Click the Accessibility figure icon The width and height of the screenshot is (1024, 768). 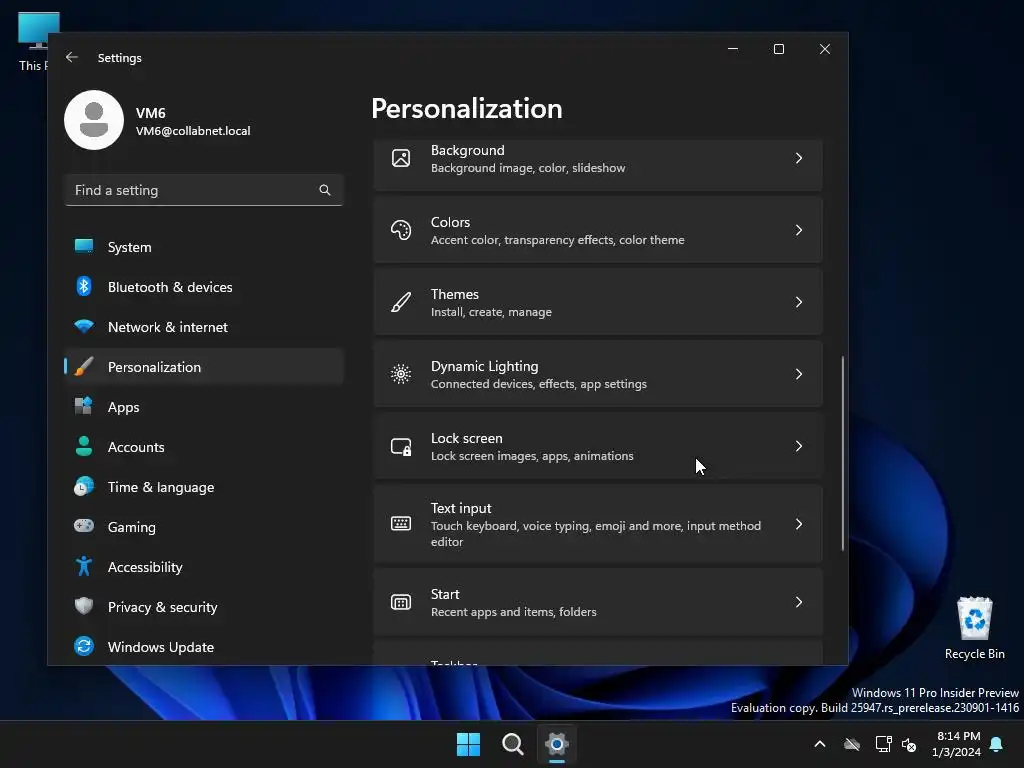pyautogui.click(x=84, y=566)
